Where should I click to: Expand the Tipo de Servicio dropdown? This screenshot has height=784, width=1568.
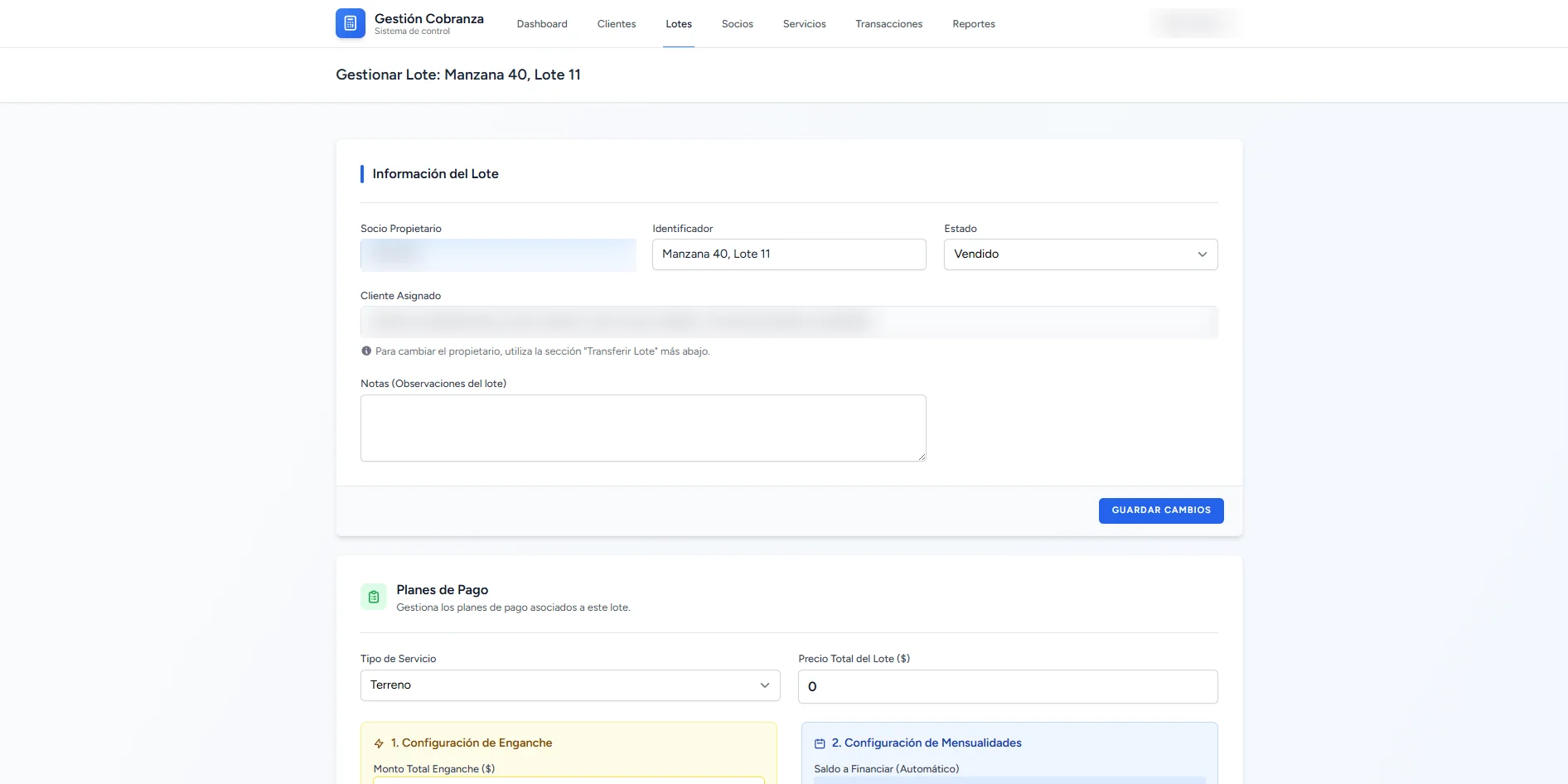click(570, 685)
